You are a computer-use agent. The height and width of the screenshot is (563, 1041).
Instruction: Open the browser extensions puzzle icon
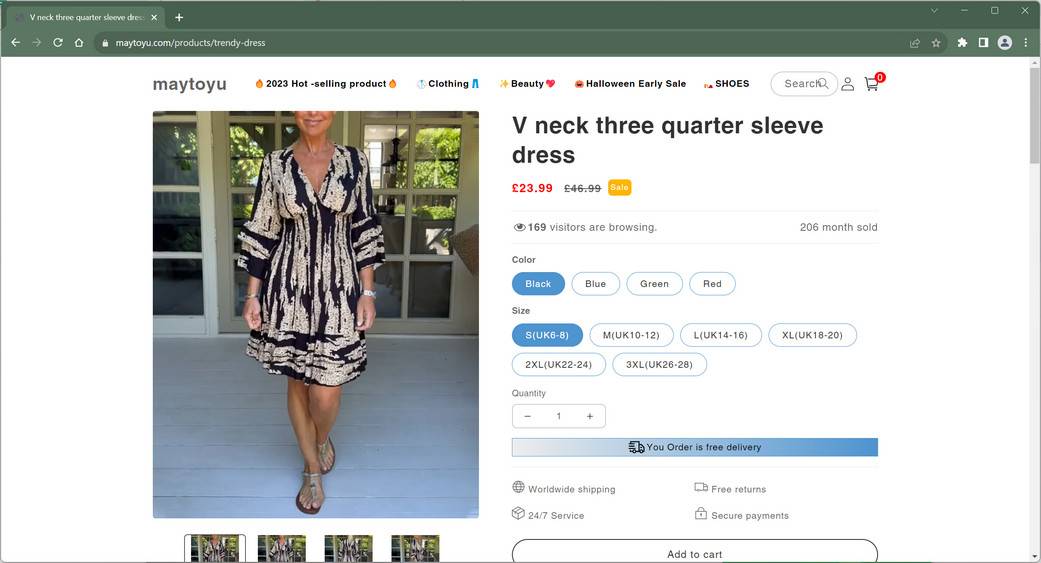(x=962, y=43)
